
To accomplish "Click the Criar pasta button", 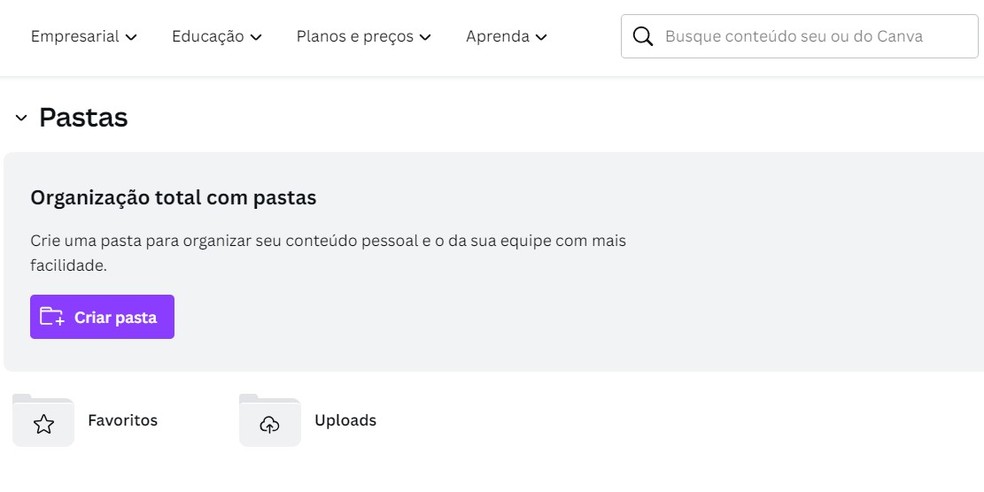I will (102, 317).
